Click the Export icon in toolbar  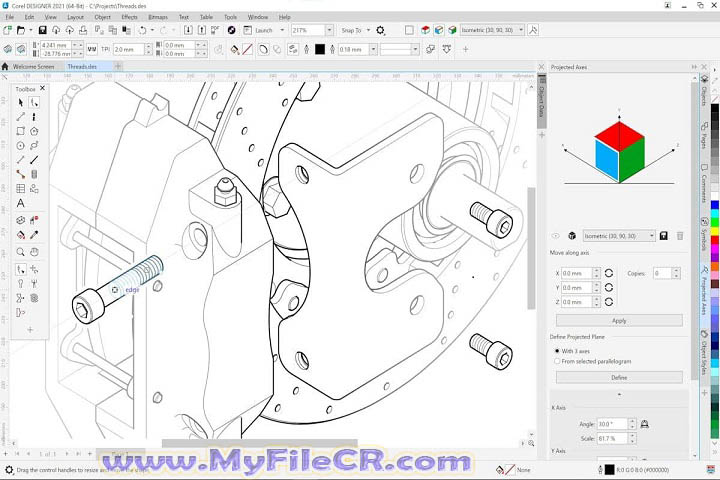point(202,30)
